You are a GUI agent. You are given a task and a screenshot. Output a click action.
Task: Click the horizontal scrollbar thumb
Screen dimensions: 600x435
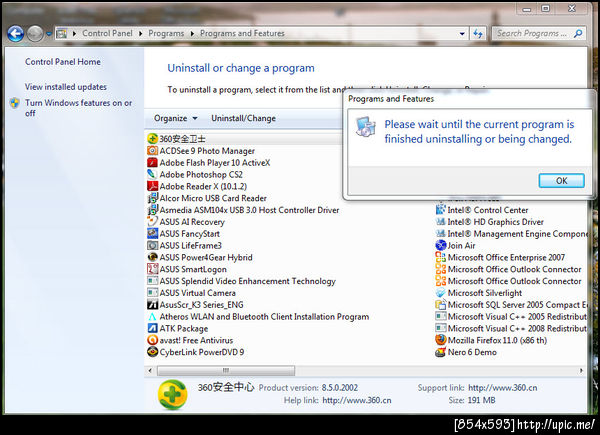pos(226,370)
